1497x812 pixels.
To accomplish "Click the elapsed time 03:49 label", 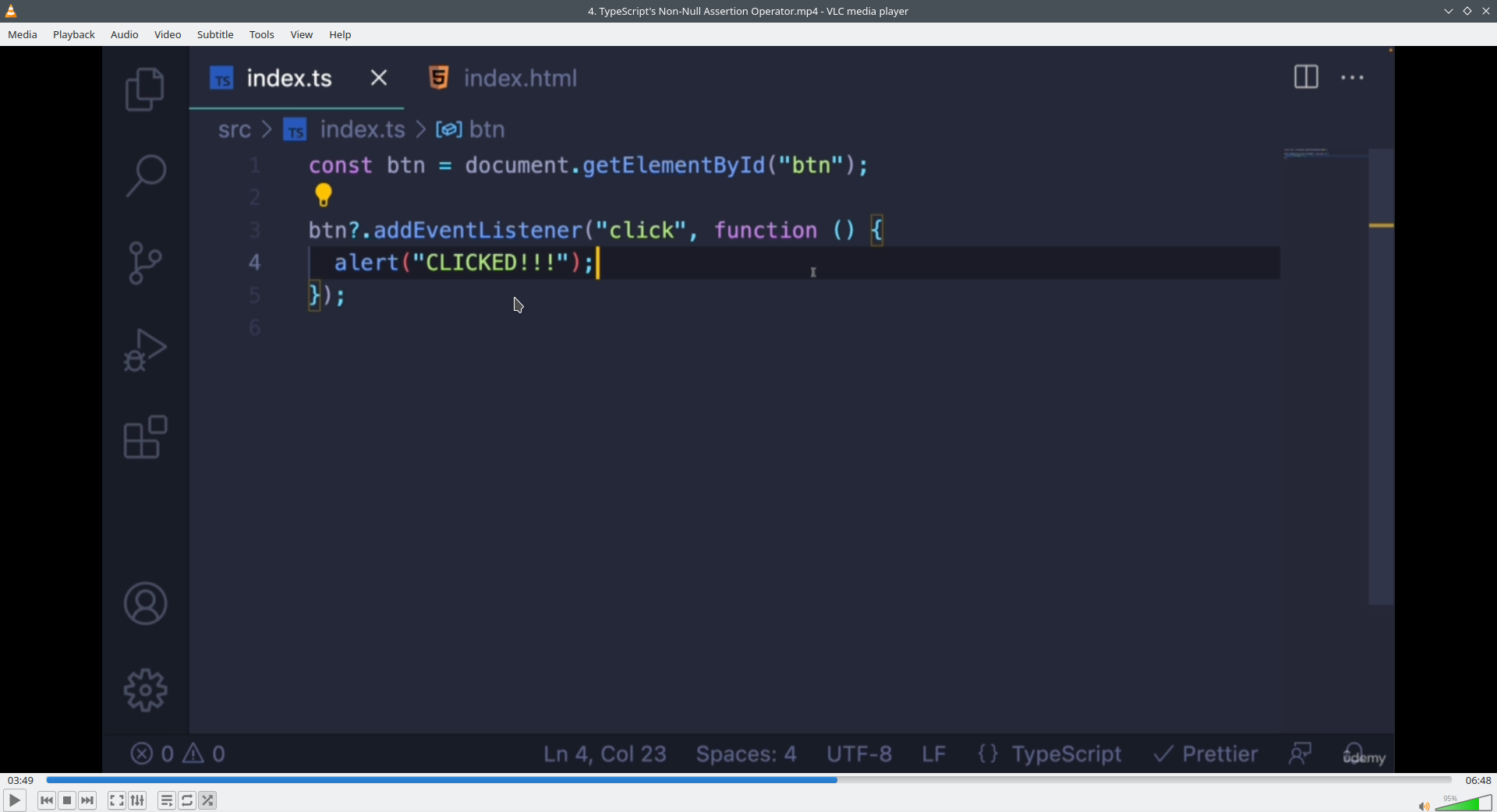I will tap(21, 780).
